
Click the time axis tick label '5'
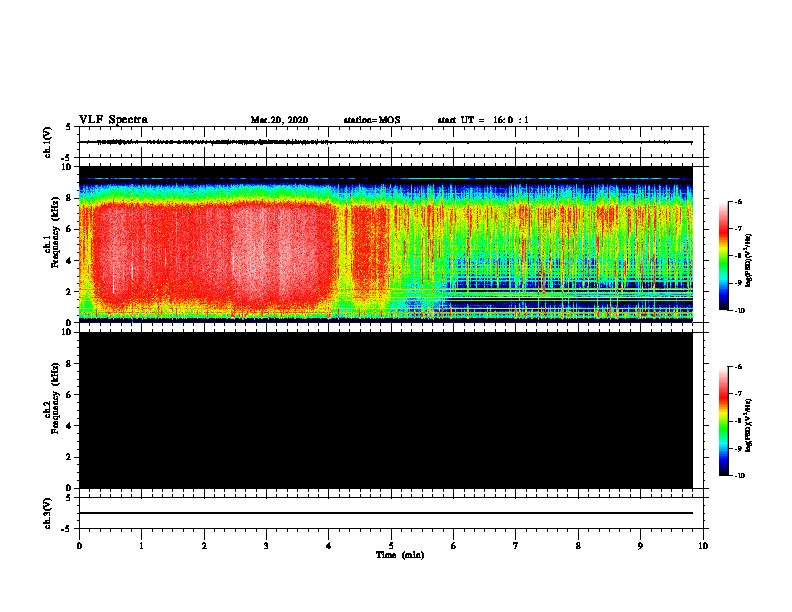pyautogui.click(x=391, y=546)
